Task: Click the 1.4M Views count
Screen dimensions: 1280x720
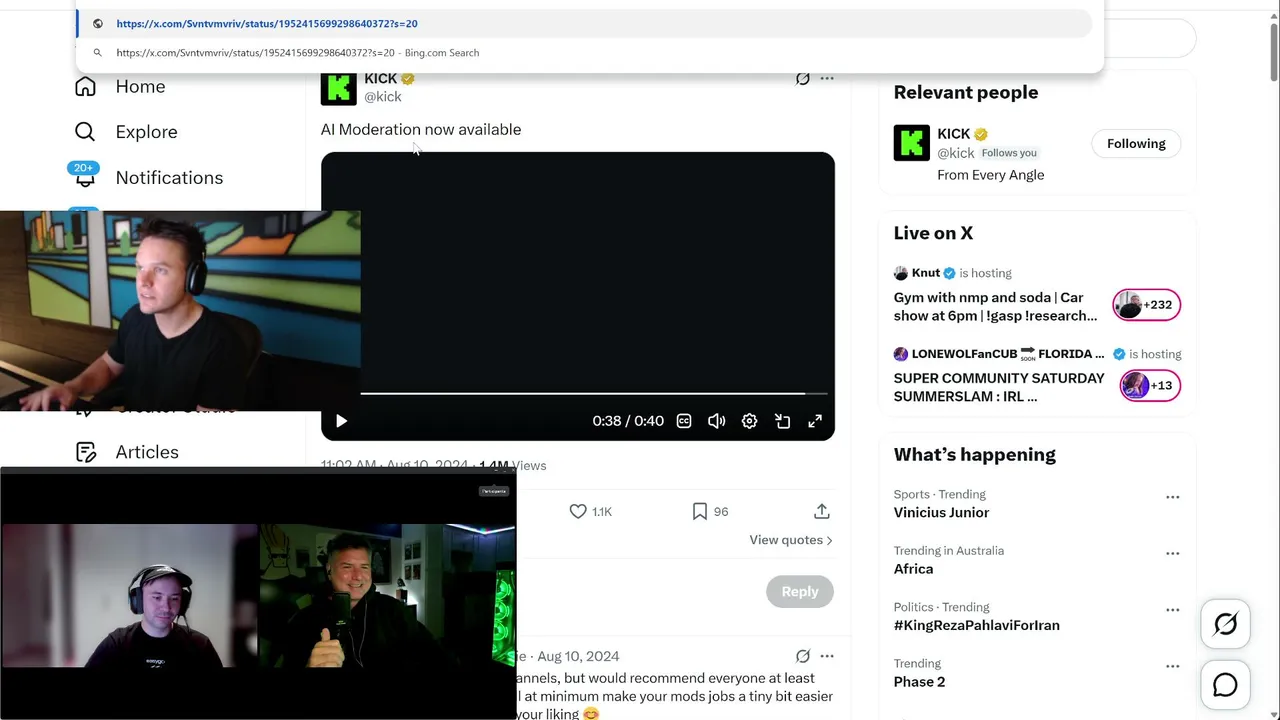Action: (x=512, y=465)
